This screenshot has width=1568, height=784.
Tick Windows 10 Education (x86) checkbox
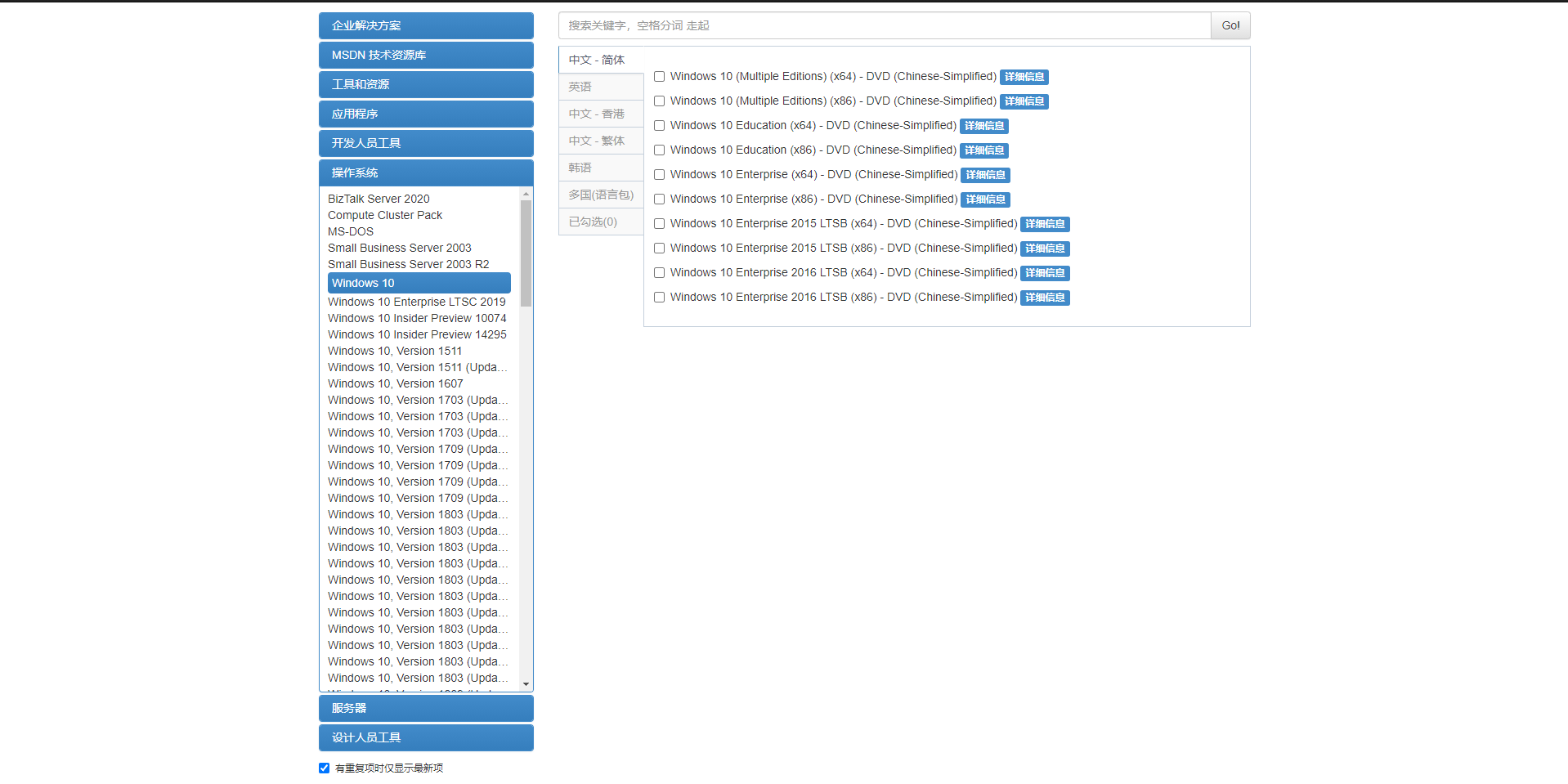point(659,150)
